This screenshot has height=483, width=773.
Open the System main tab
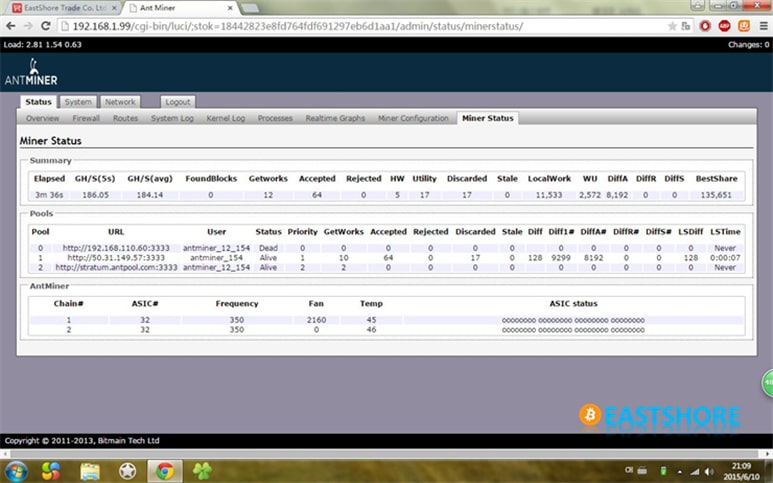(x=78, y=102)
